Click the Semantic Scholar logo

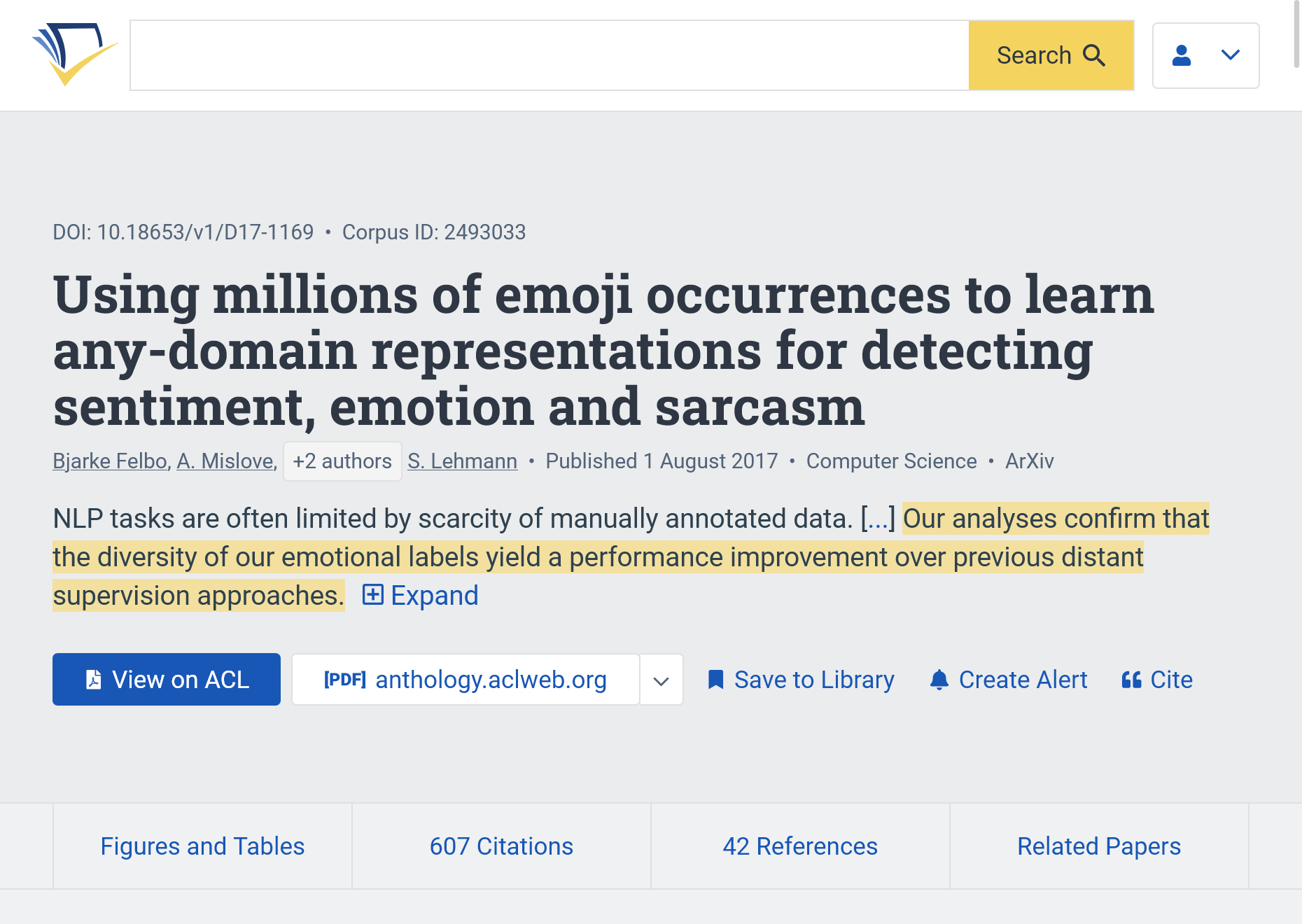[x=74, y=55]
